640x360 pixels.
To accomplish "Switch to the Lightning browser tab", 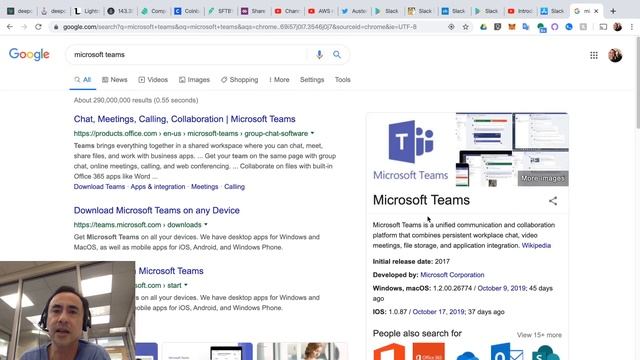I will click(x=86, y=11).
